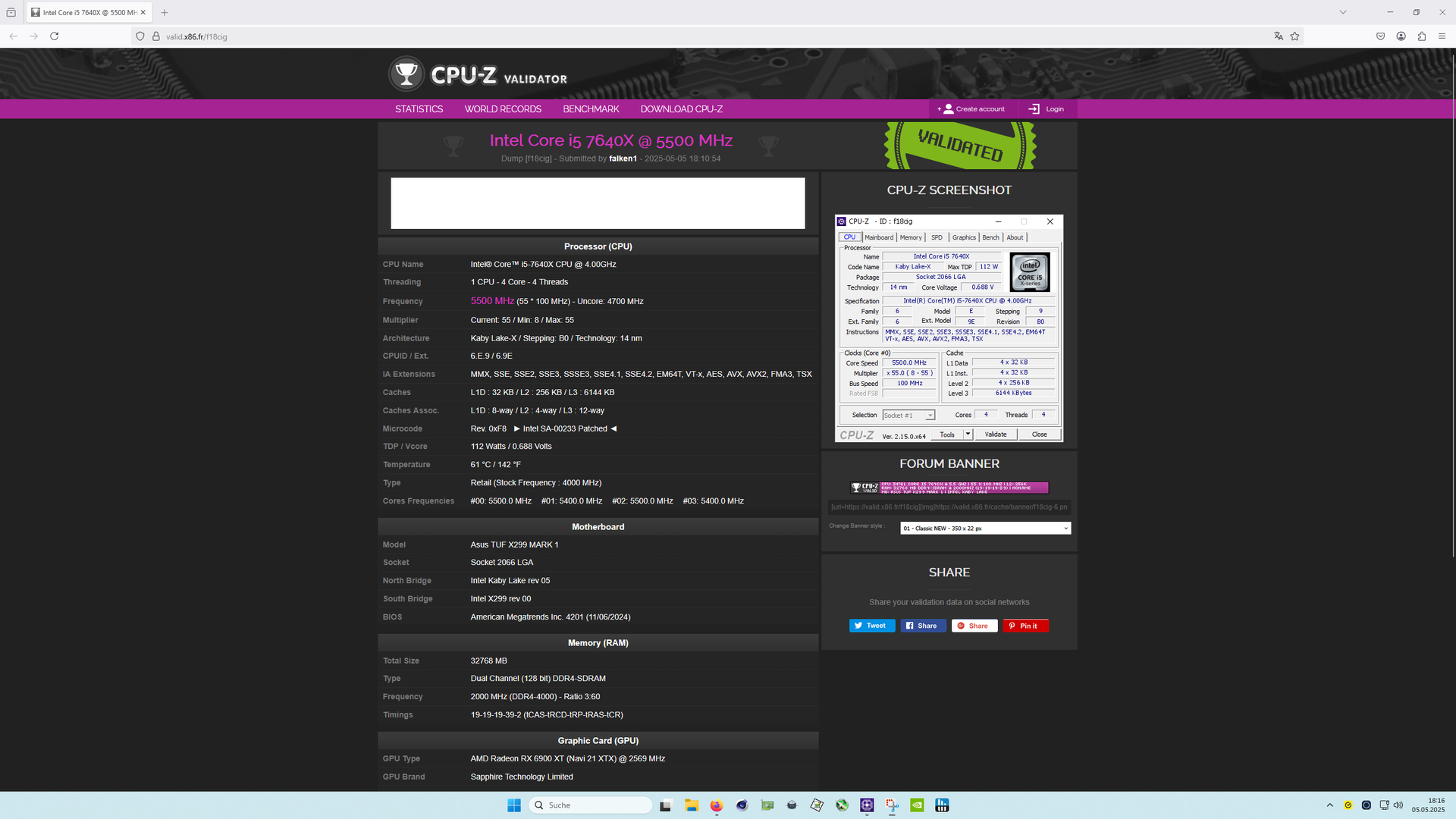Open a new tab with the plus icon
The width and height of the screenshot is (1456, 819).
165,12
